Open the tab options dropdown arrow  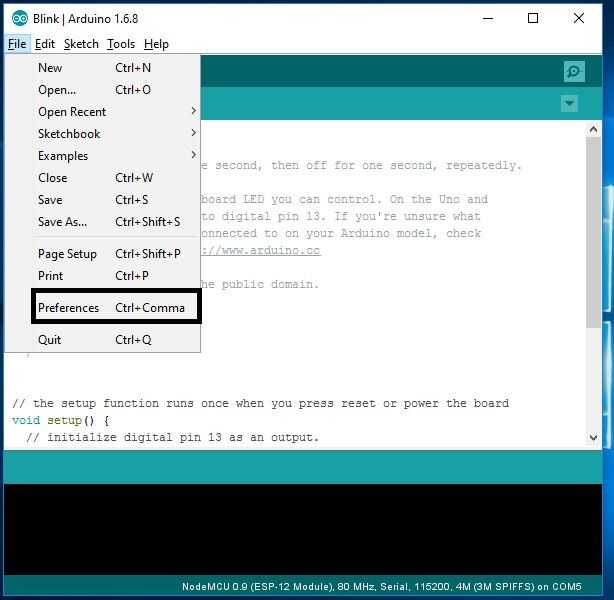[x=569, y=104]
